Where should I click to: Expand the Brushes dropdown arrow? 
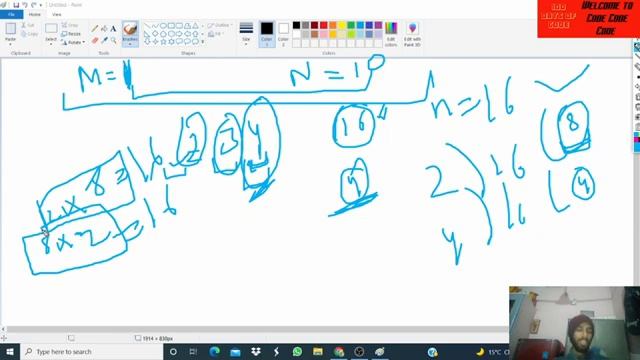130,43
